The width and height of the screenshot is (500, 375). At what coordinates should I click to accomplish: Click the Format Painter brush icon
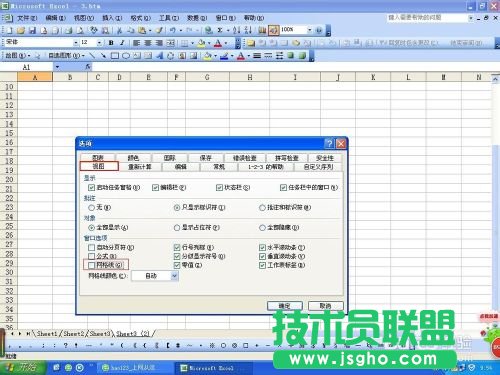159,30
